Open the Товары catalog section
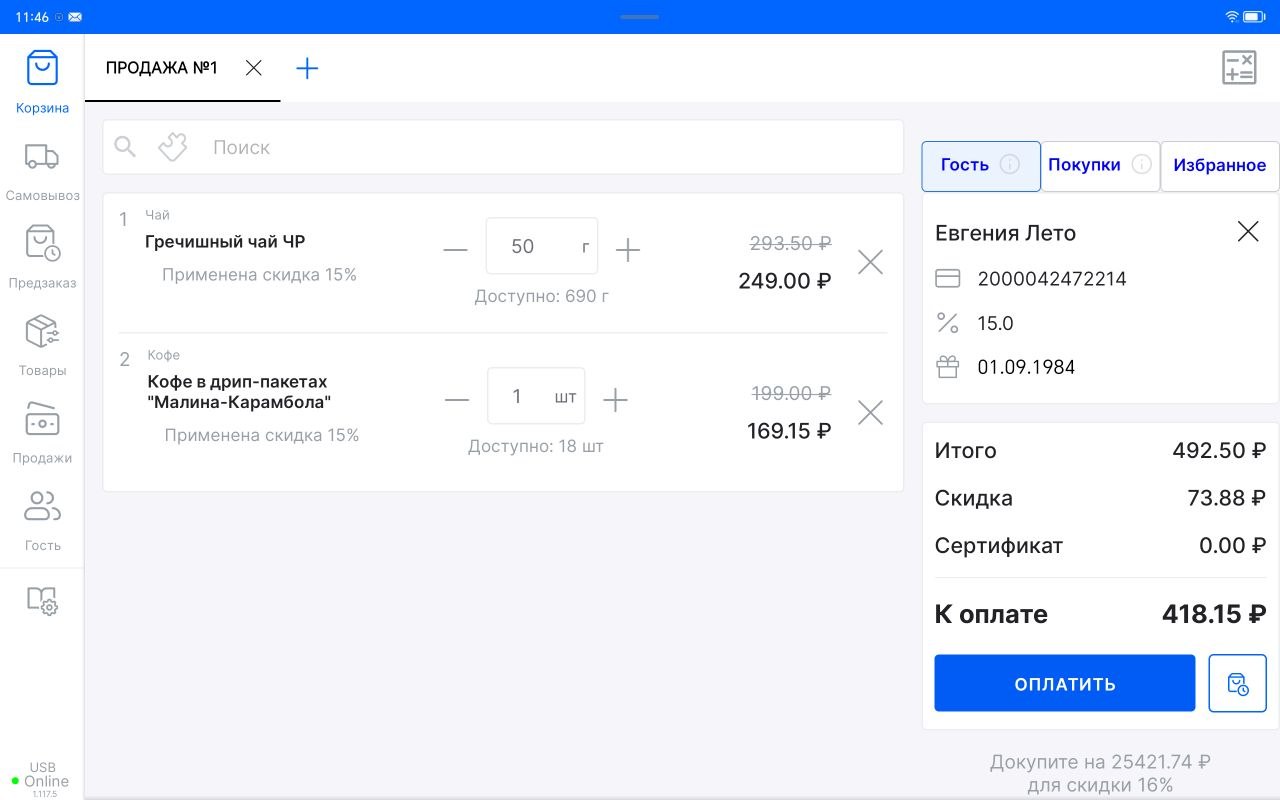1280x800 pixels. tap(42, 342)
